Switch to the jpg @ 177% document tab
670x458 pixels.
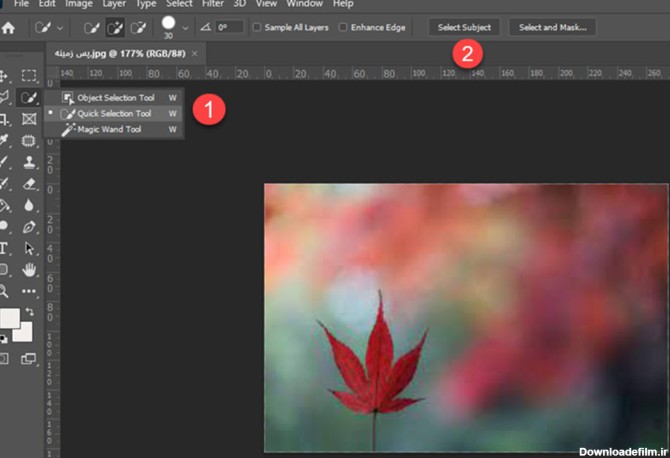(120, 53)
